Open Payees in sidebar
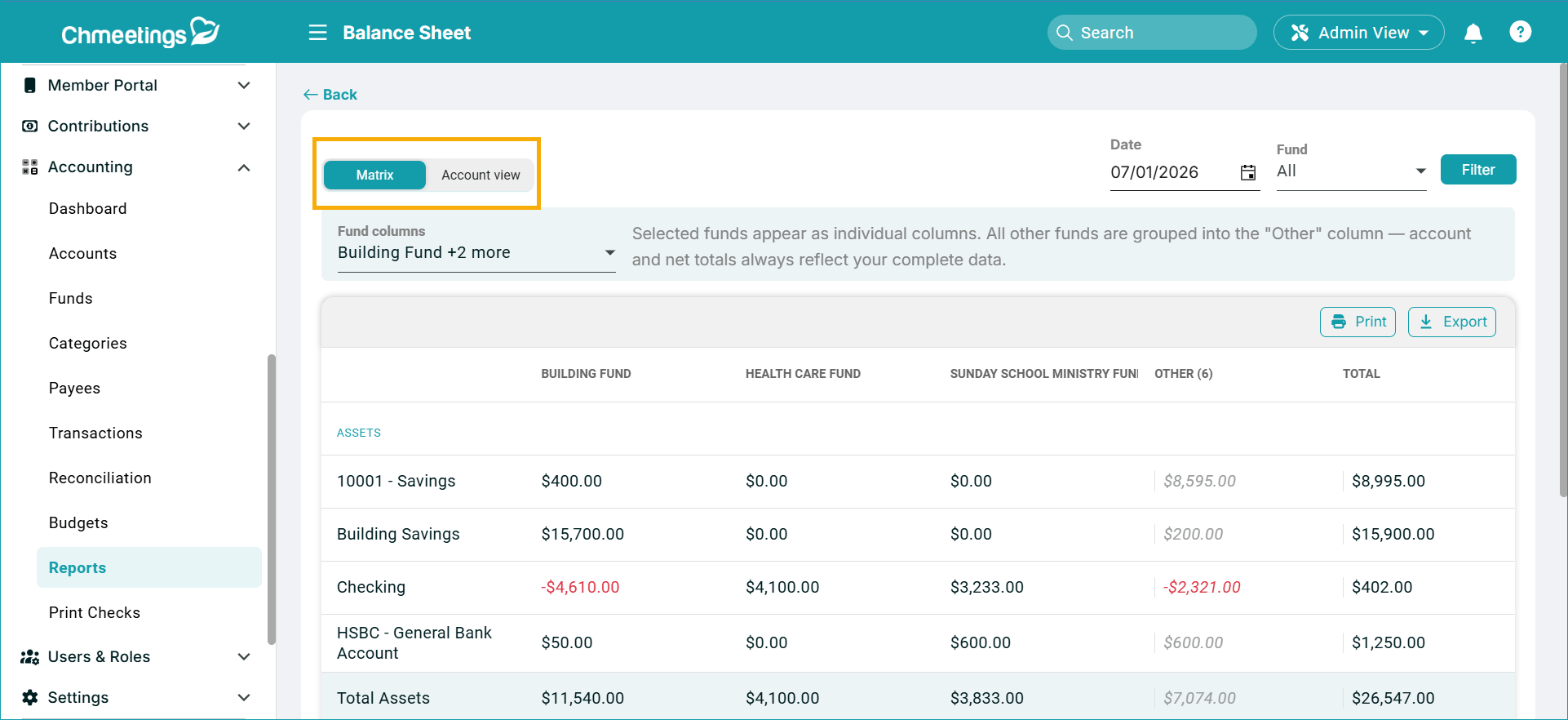 coord(74,388)
